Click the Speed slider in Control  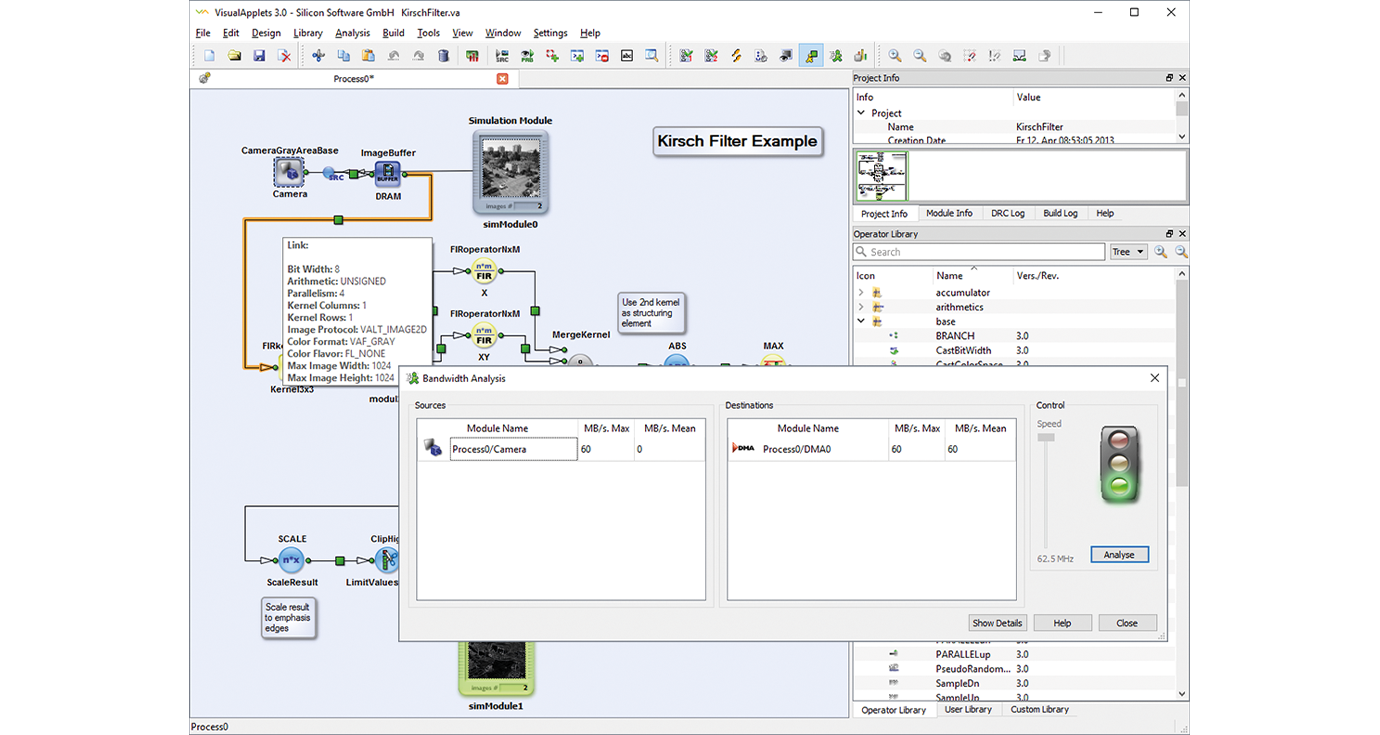coord(1048,490)
